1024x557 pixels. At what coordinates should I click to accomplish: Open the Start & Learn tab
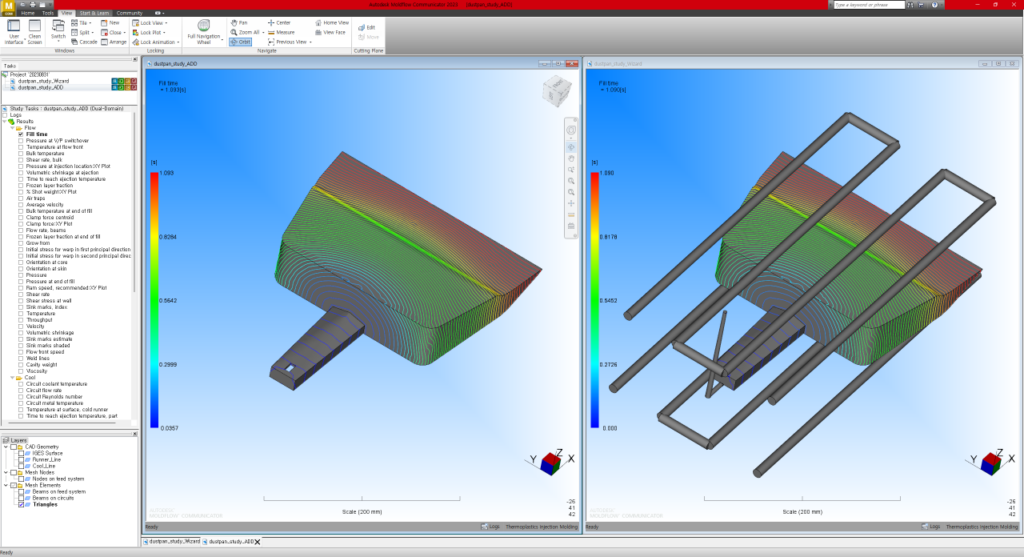95,13
